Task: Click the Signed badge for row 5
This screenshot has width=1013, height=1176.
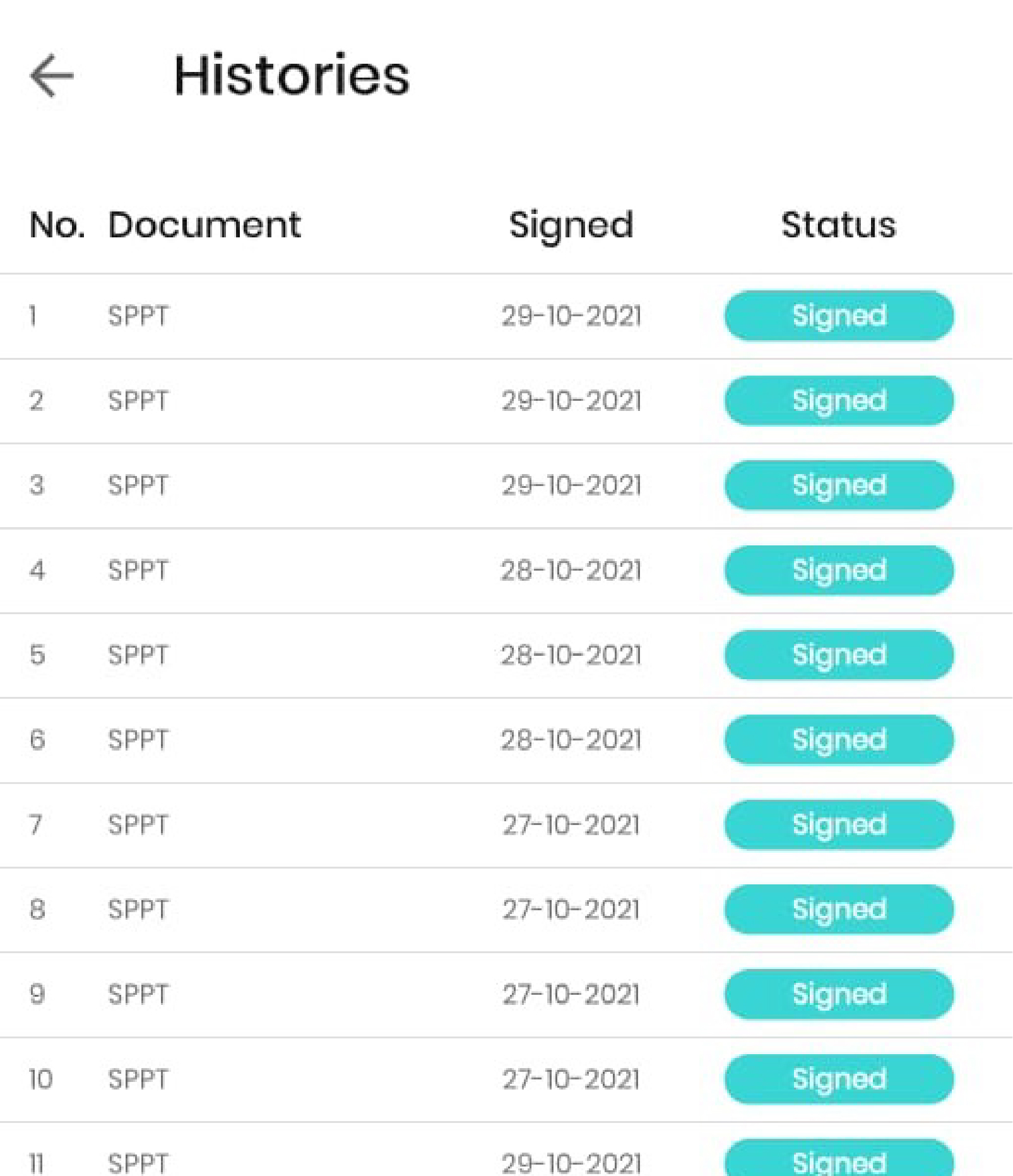Action: click(x=839, y=655)
